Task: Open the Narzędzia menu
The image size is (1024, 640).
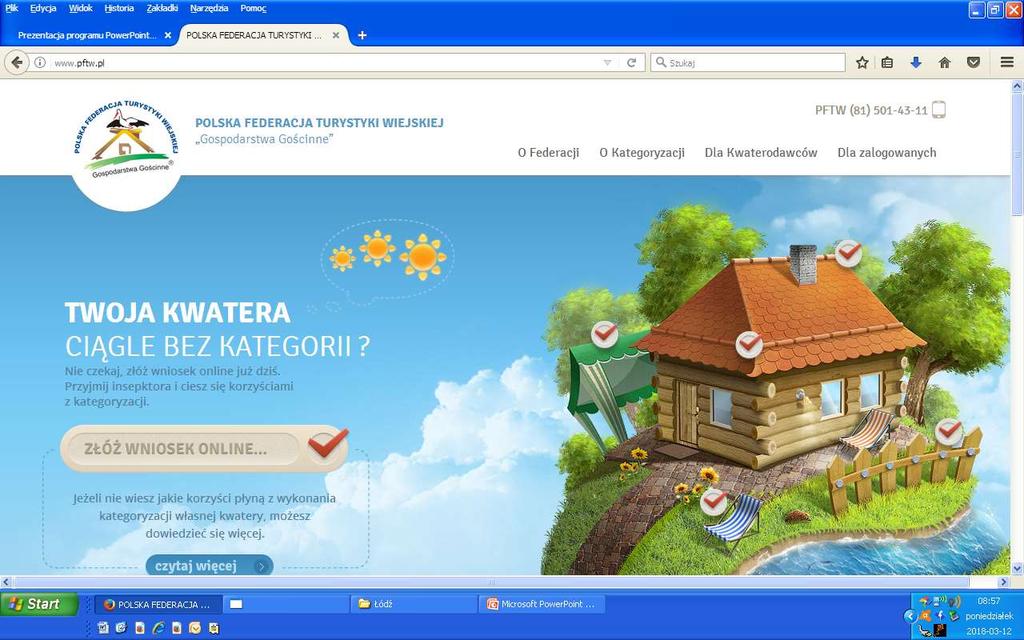Action: click(x=209, y=8)
